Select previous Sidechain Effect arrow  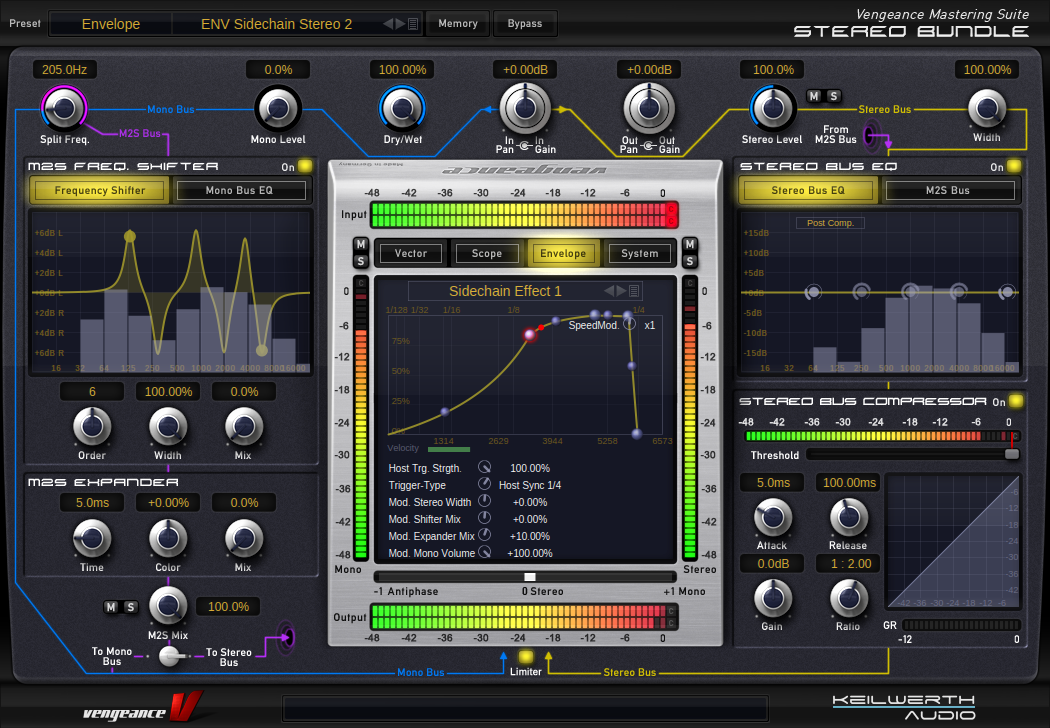[609, 291]
